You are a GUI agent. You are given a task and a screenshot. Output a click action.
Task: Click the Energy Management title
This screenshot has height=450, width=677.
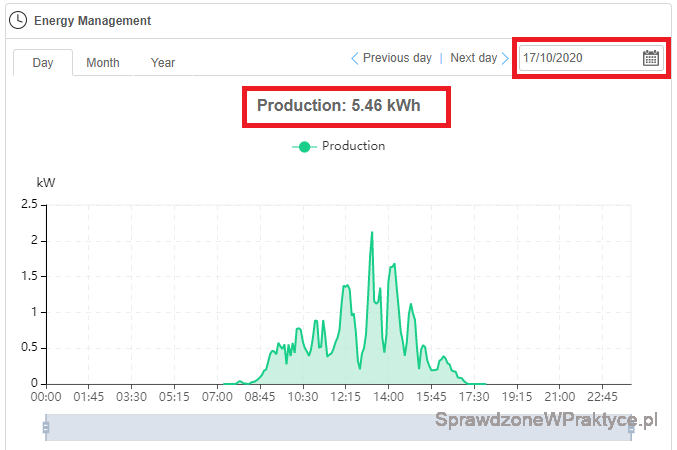tap(92, 21)
